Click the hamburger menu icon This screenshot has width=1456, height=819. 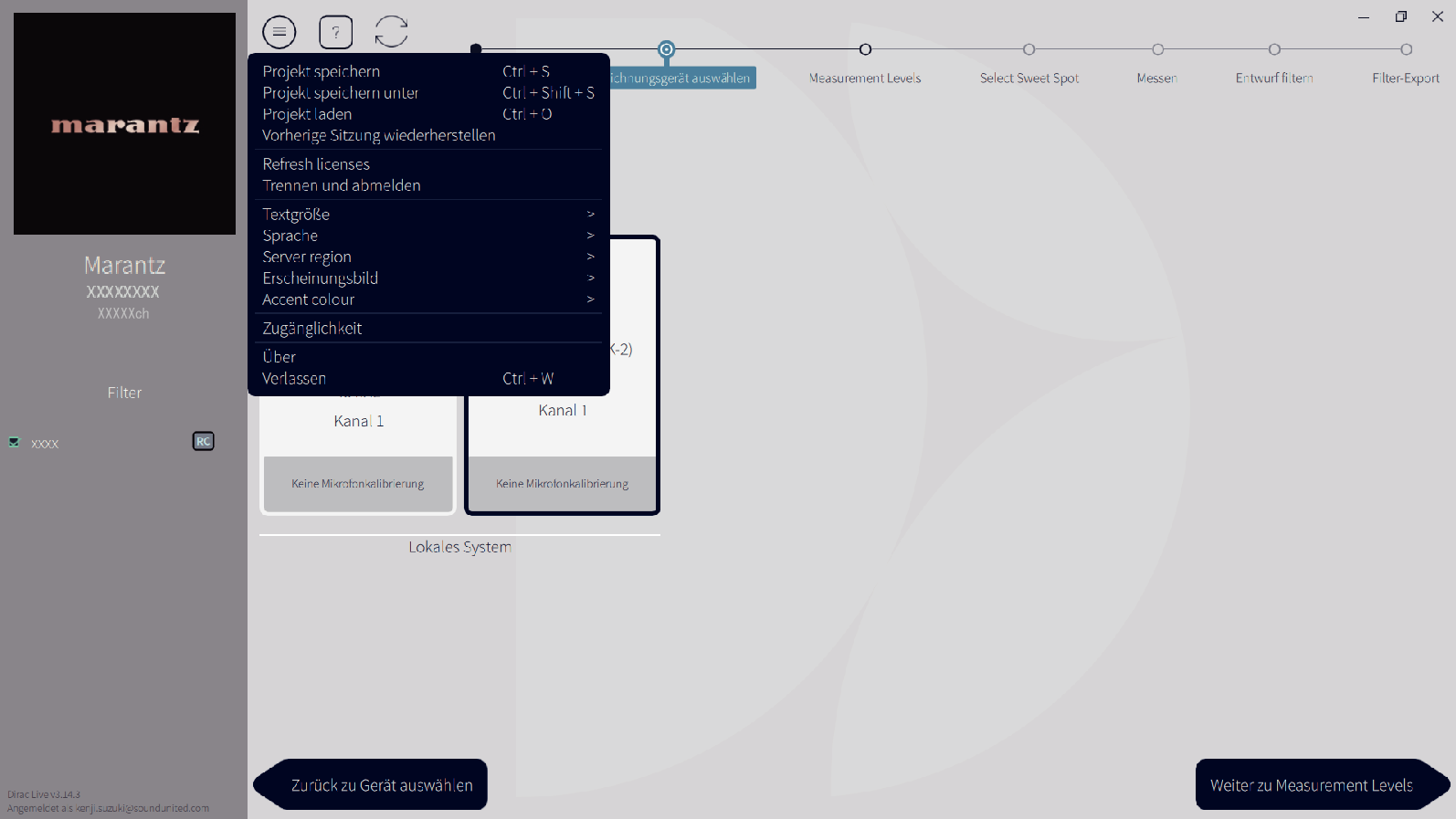pos(280,32)
